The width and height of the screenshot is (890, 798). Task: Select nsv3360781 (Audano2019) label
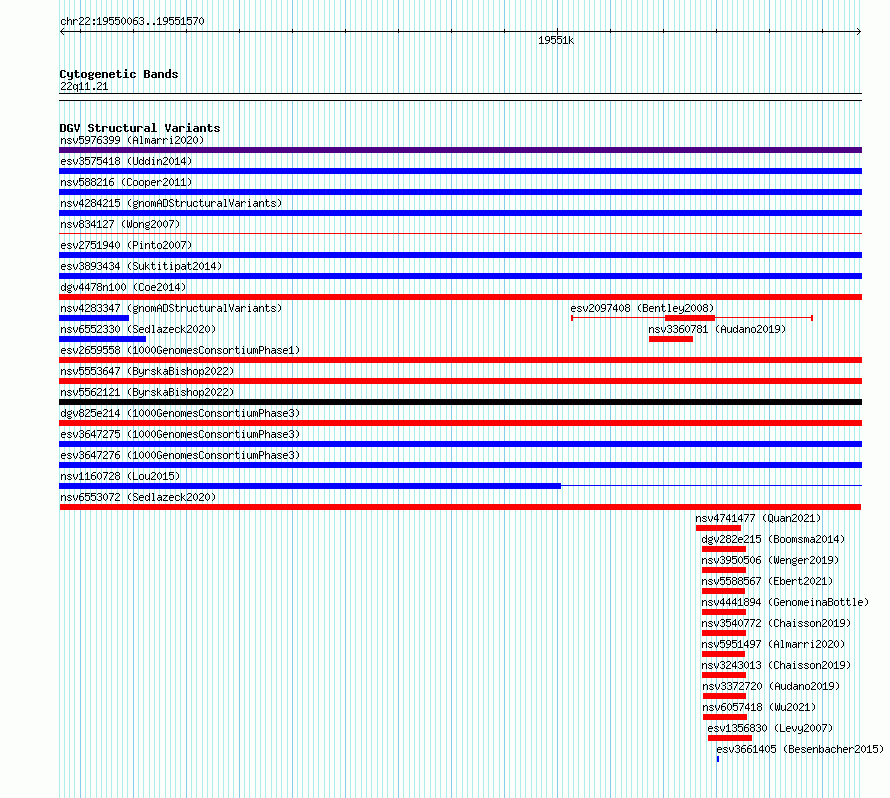717,329
